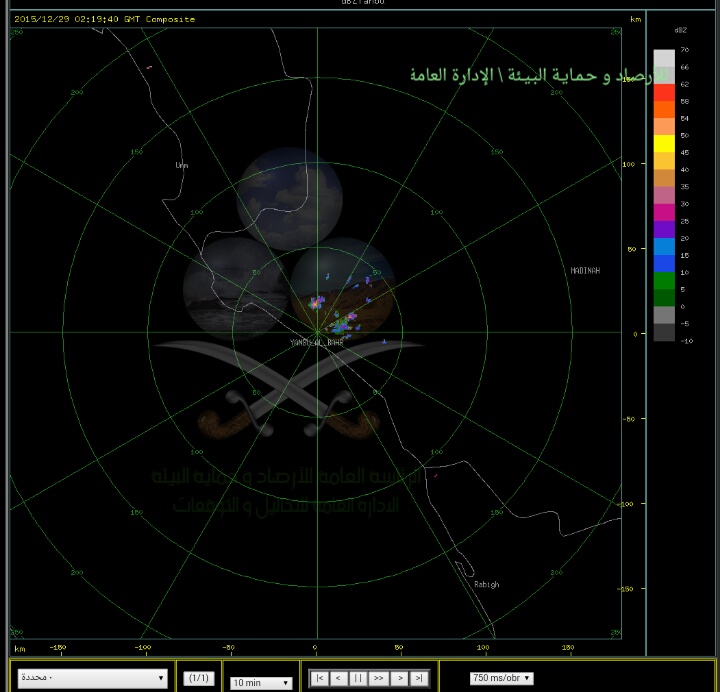The width and height of the screenshot is (720, 692).
Task: Jump to the first radar frame
Action: pos(320,678)
